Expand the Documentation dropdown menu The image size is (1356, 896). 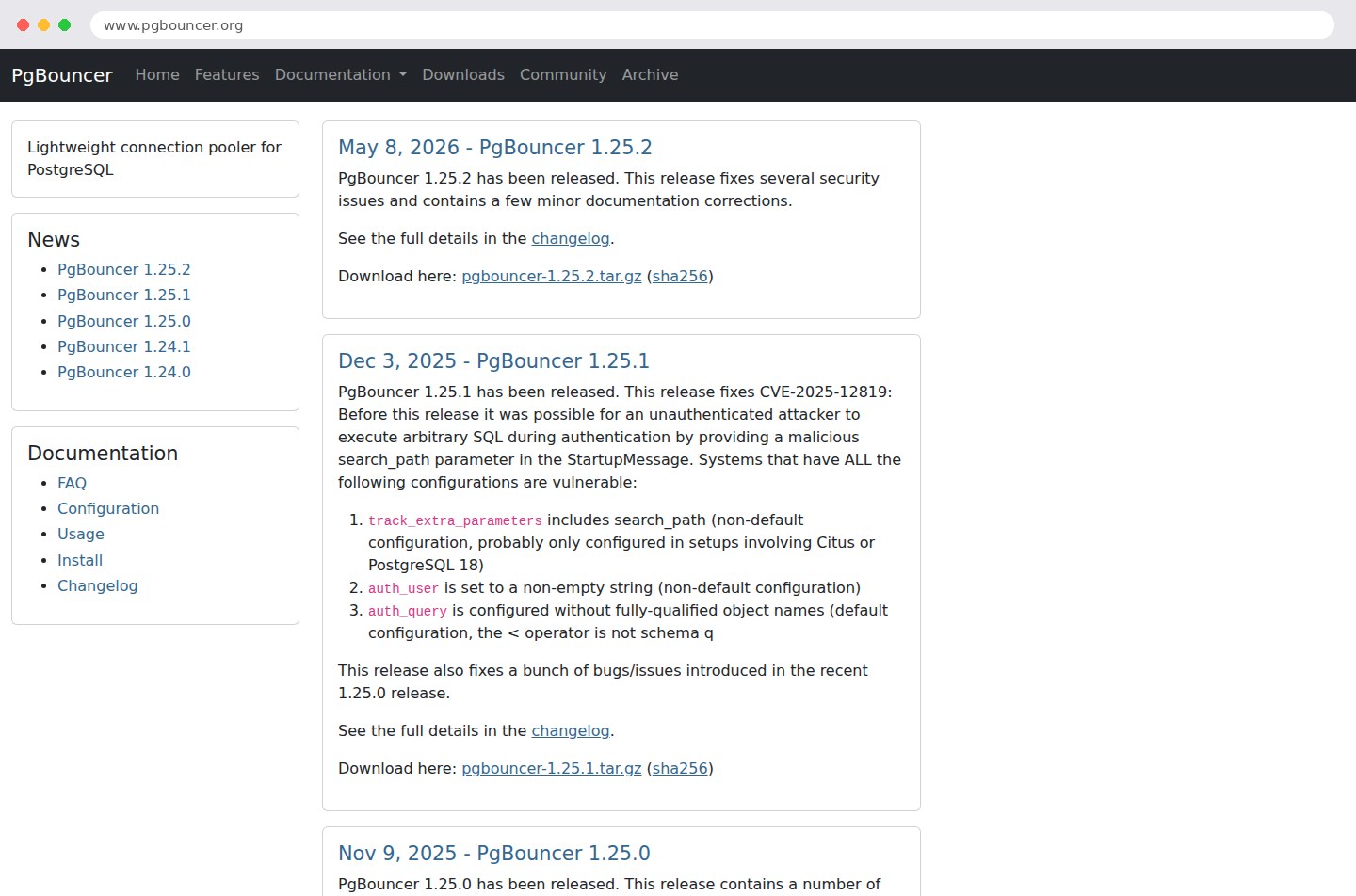pos(341,74)
